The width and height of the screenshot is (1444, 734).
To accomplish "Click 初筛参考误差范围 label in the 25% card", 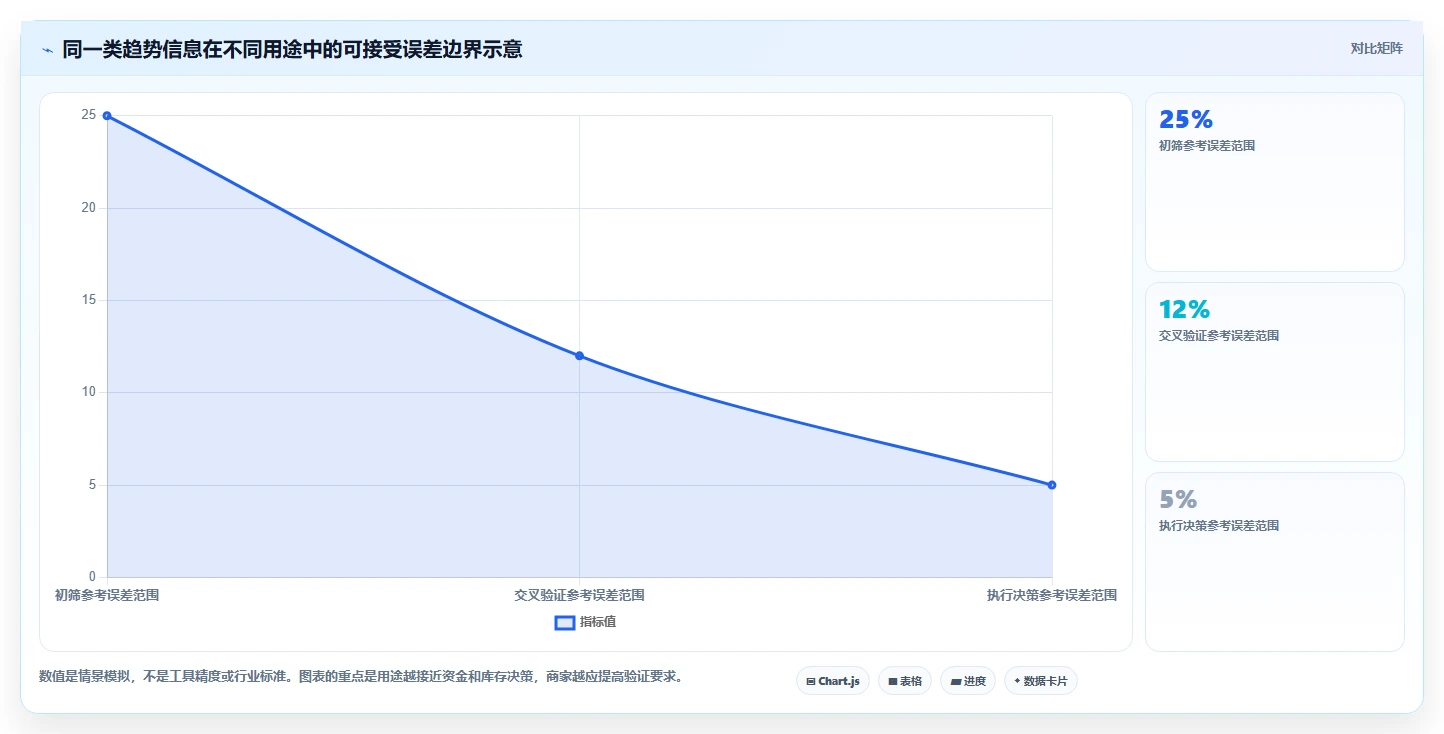I will (x=1207, y=146).
